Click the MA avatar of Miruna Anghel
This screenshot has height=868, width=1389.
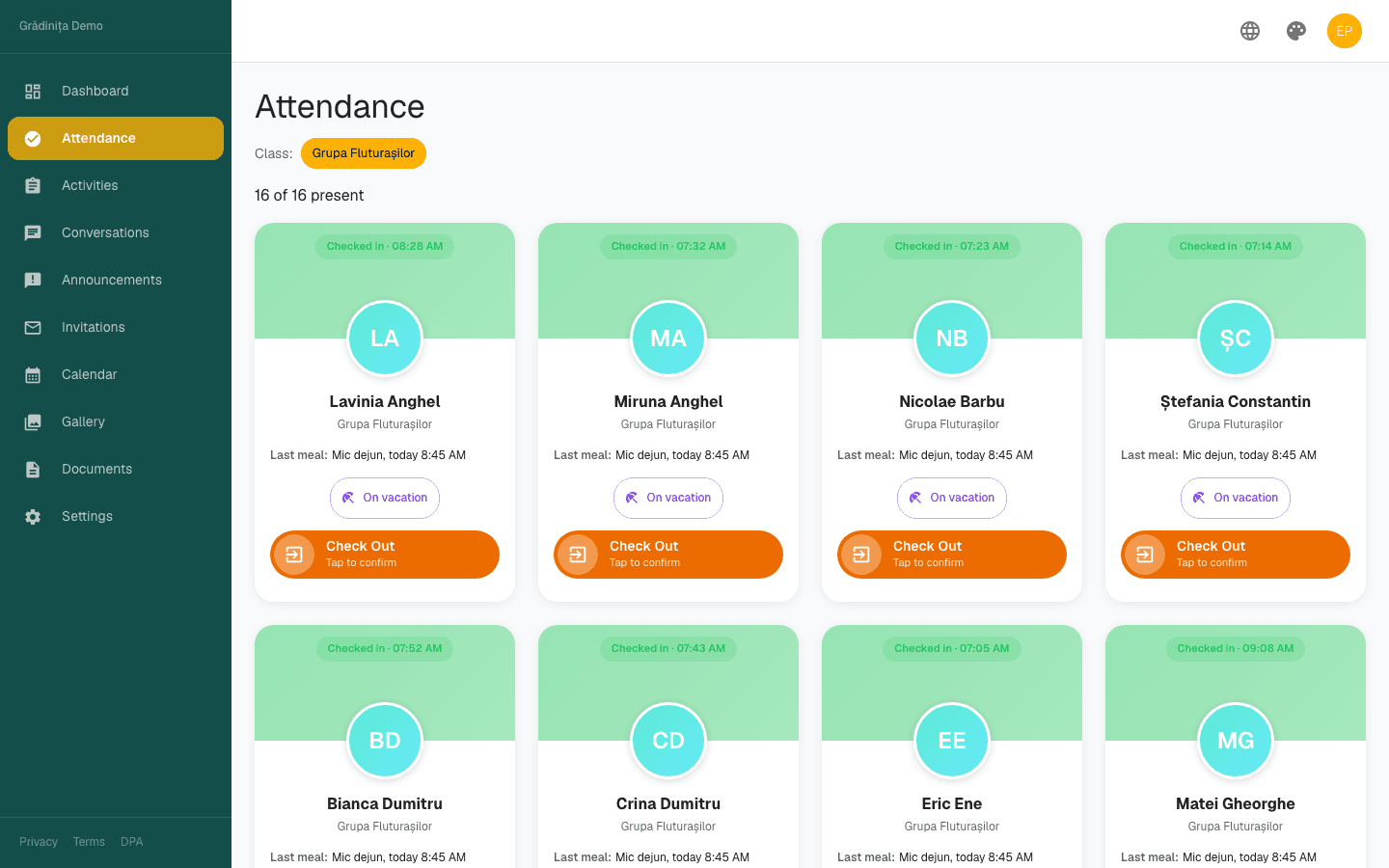[x=668, y=339]
